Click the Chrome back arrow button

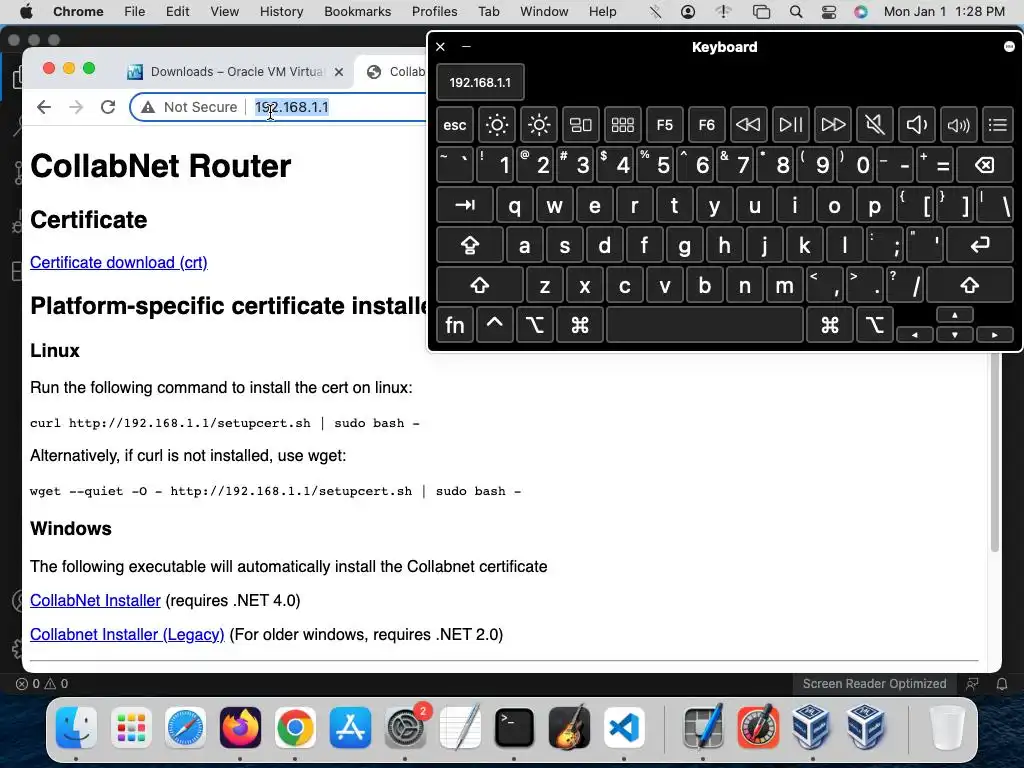coord(44,107)
